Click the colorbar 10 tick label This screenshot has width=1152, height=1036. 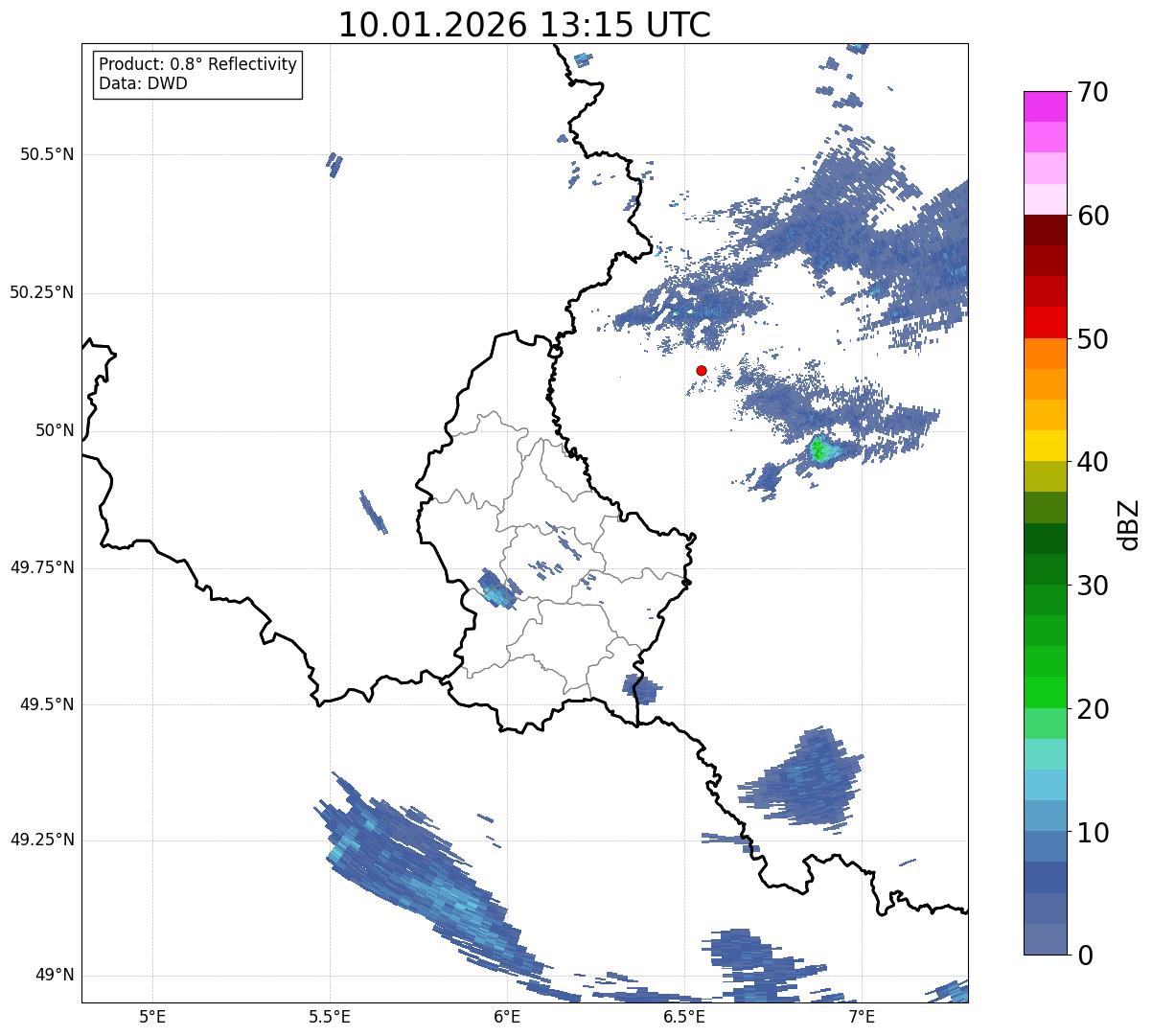point(1093,832)
